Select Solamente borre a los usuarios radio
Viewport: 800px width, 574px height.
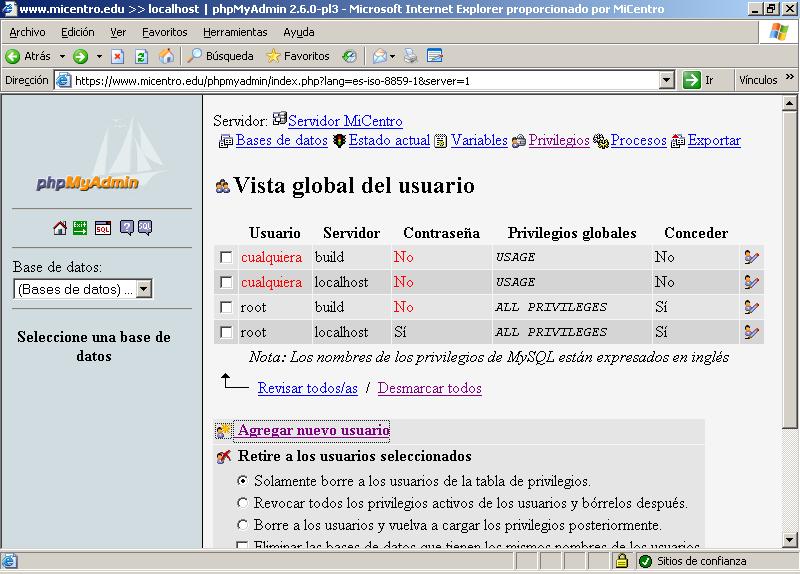pos(243,481)
